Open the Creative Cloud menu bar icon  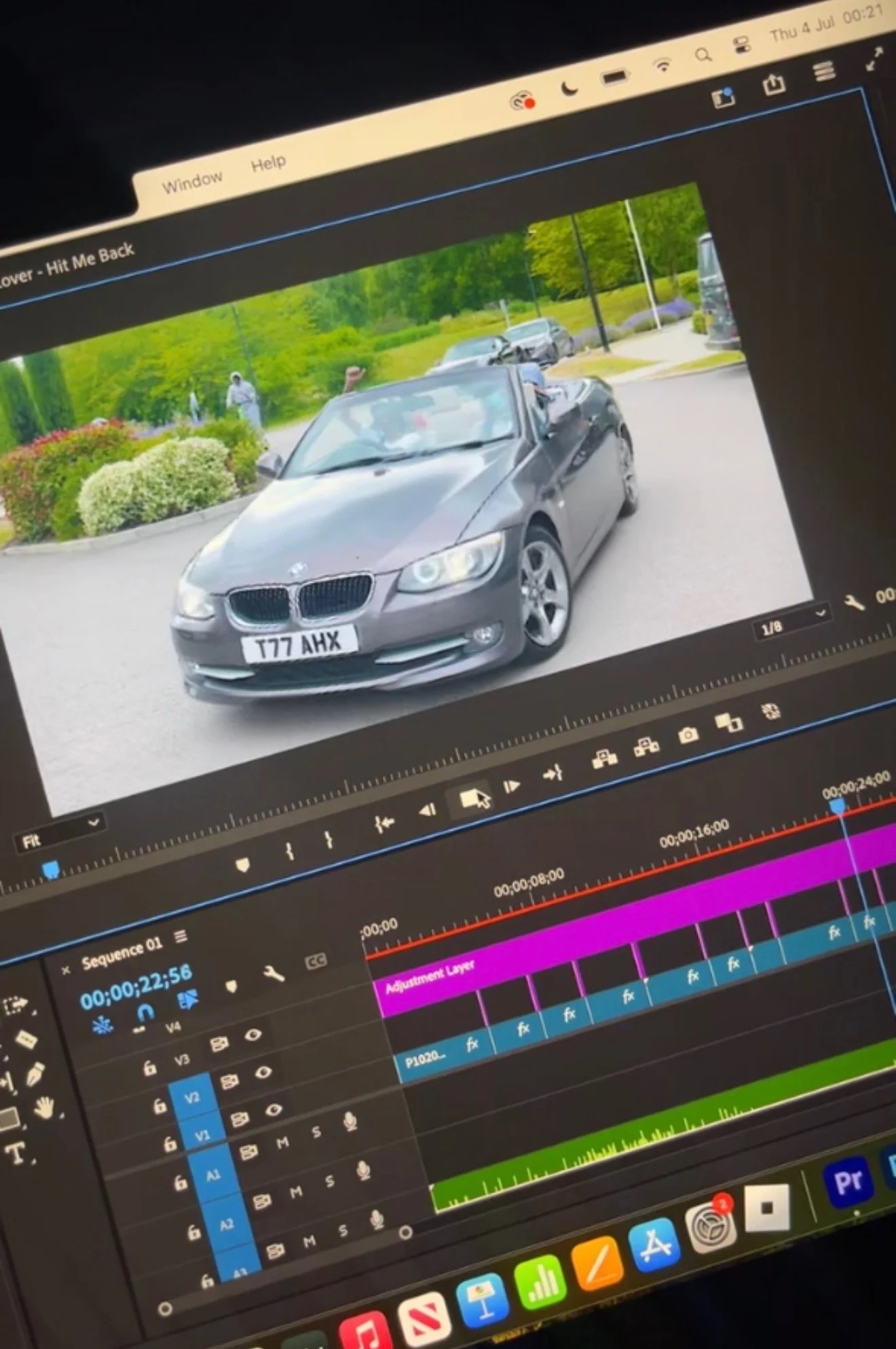pyautogui.click(x=522, y=101)
